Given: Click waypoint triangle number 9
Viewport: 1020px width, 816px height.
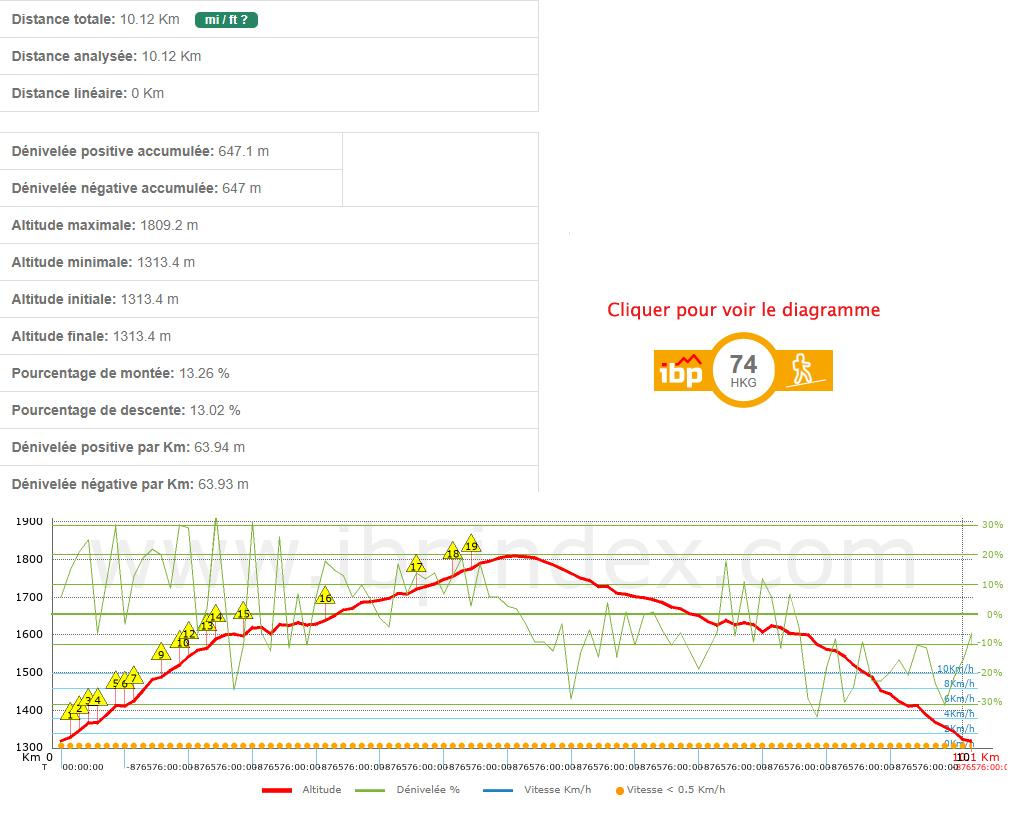Looking at the screenshot, I should 161,654.
